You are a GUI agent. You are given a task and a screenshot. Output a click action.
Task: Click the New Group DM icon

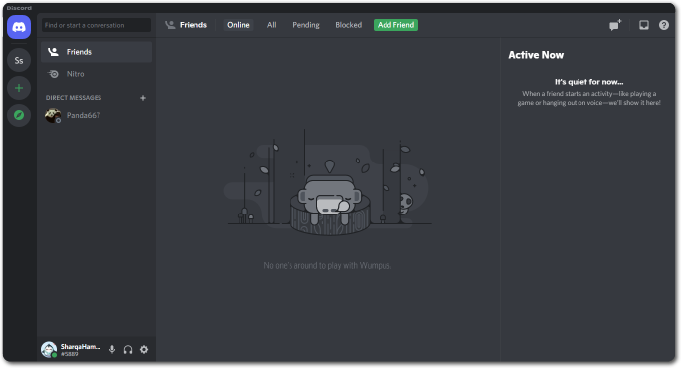(x=615, y=25)
